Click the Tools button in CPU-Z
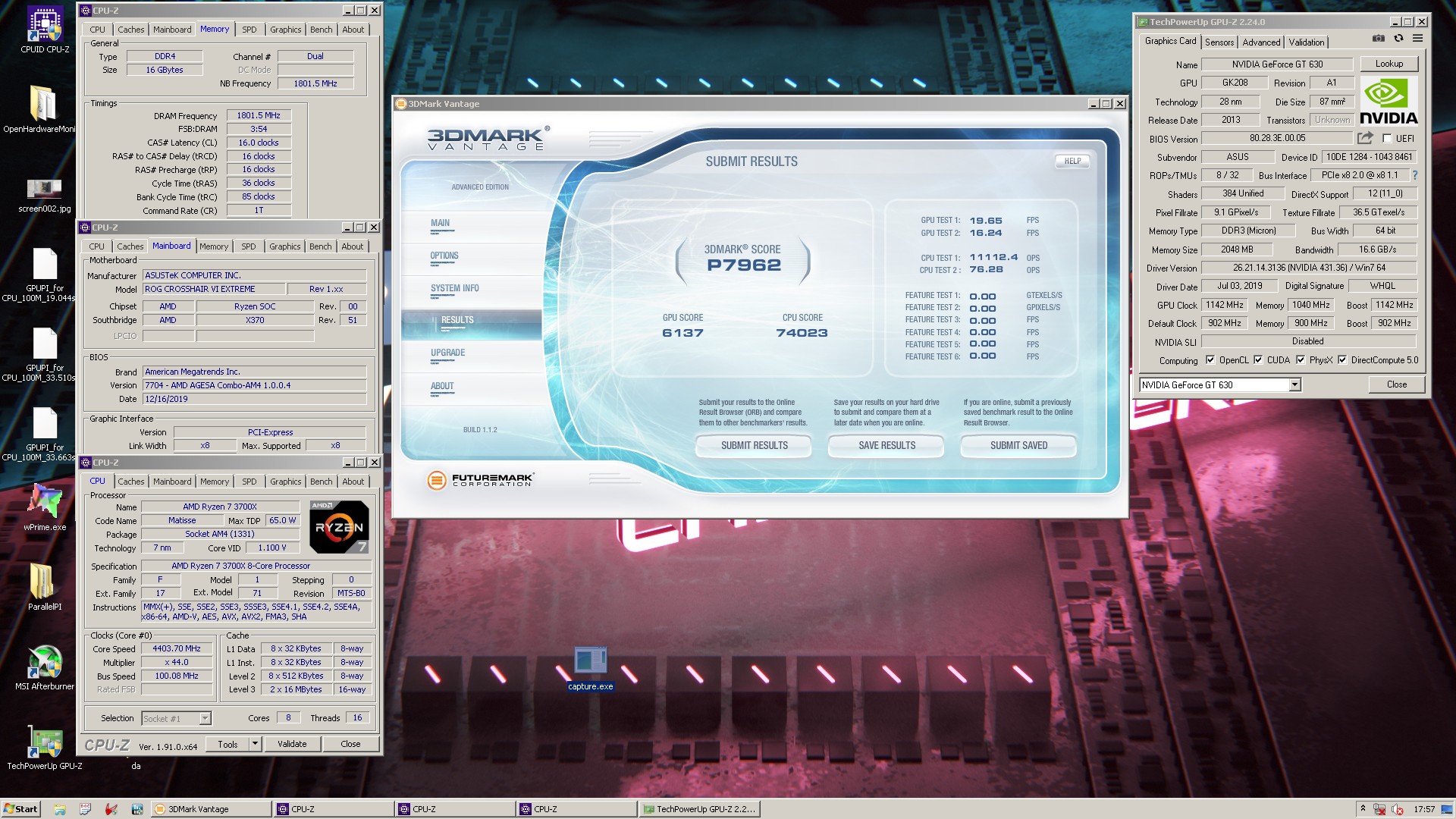Viewport: 1456px width, 819px height. tap(227, 744)
